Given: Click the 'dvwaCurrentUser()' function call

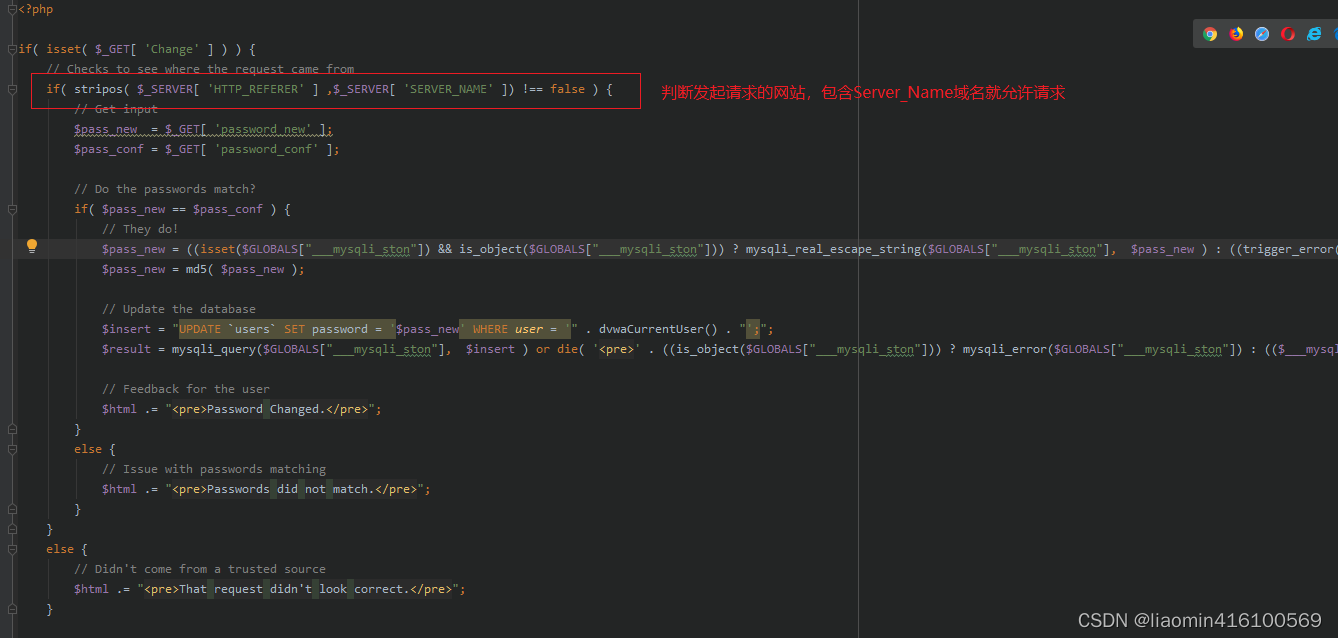Looking at the screenshot, I should (x=659, y=329).
